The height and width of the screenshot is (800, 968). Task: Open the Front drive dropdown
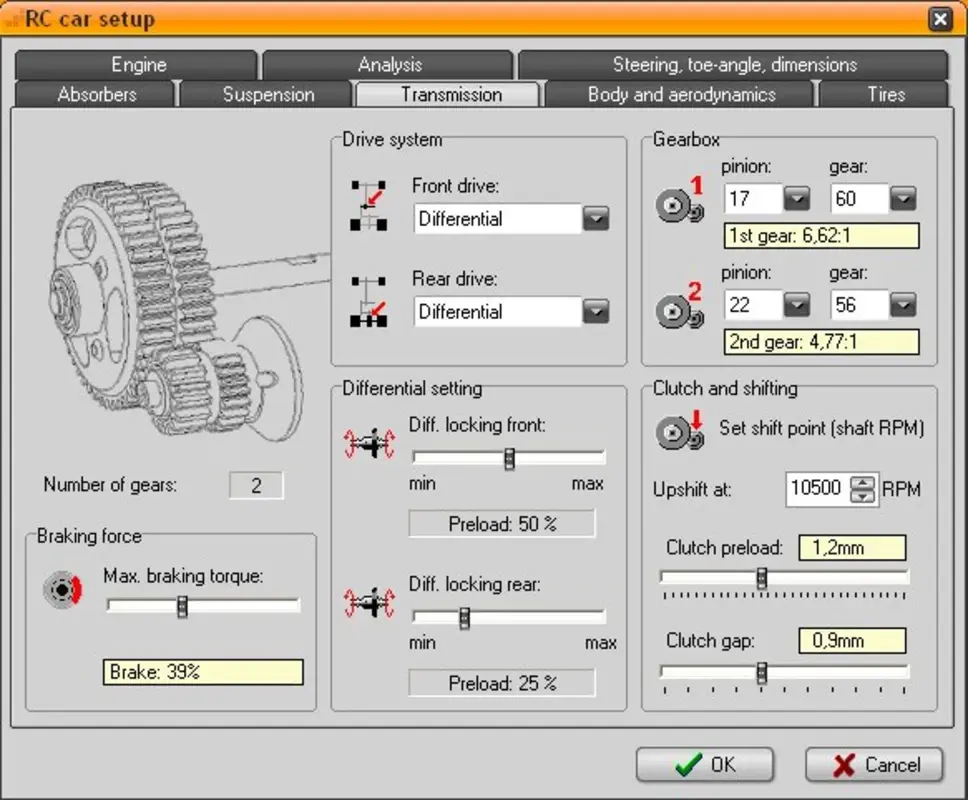click(595, 218)
